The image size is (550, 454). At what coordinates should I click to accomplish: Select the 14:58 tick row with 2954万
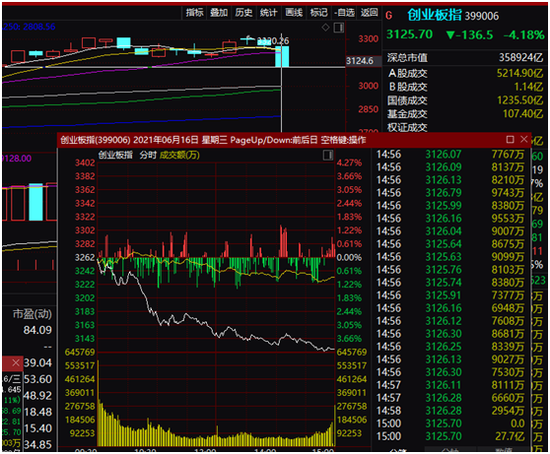point(450,411)
